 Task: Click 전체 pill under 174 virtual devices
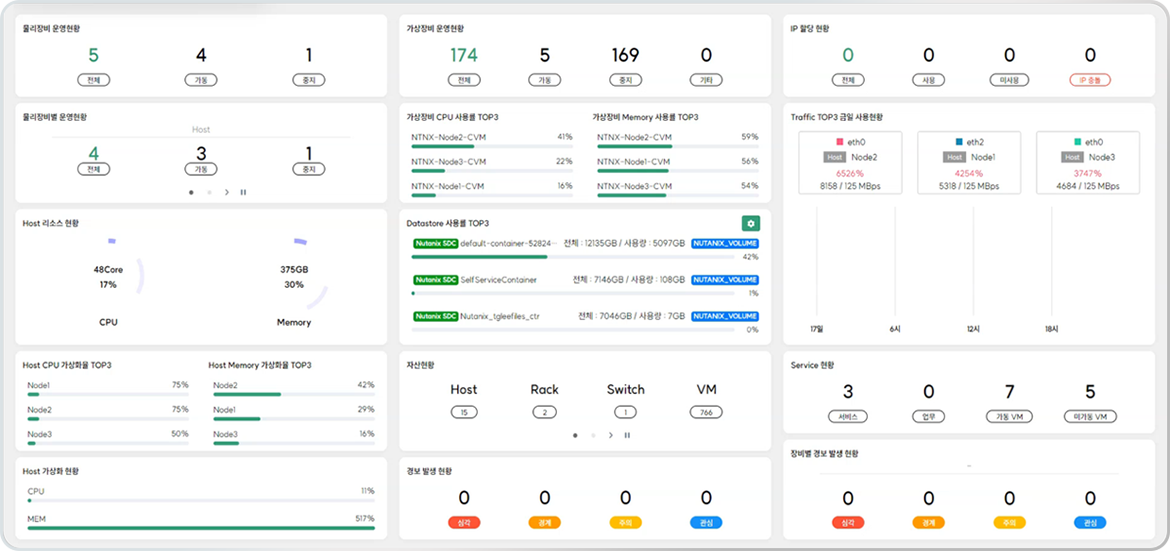tap(464, 80)
